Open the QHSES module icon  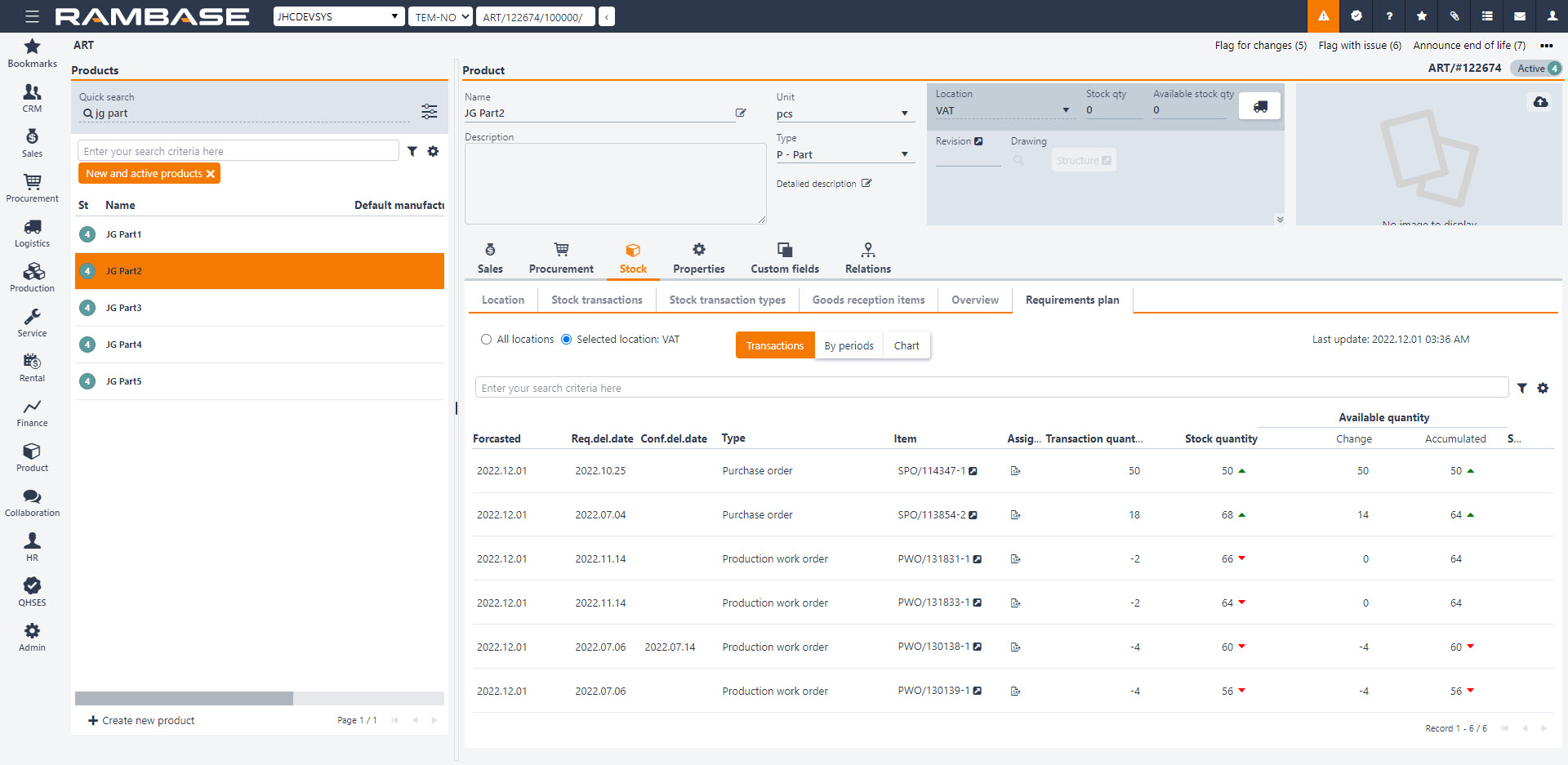click(x=32, y=592)
